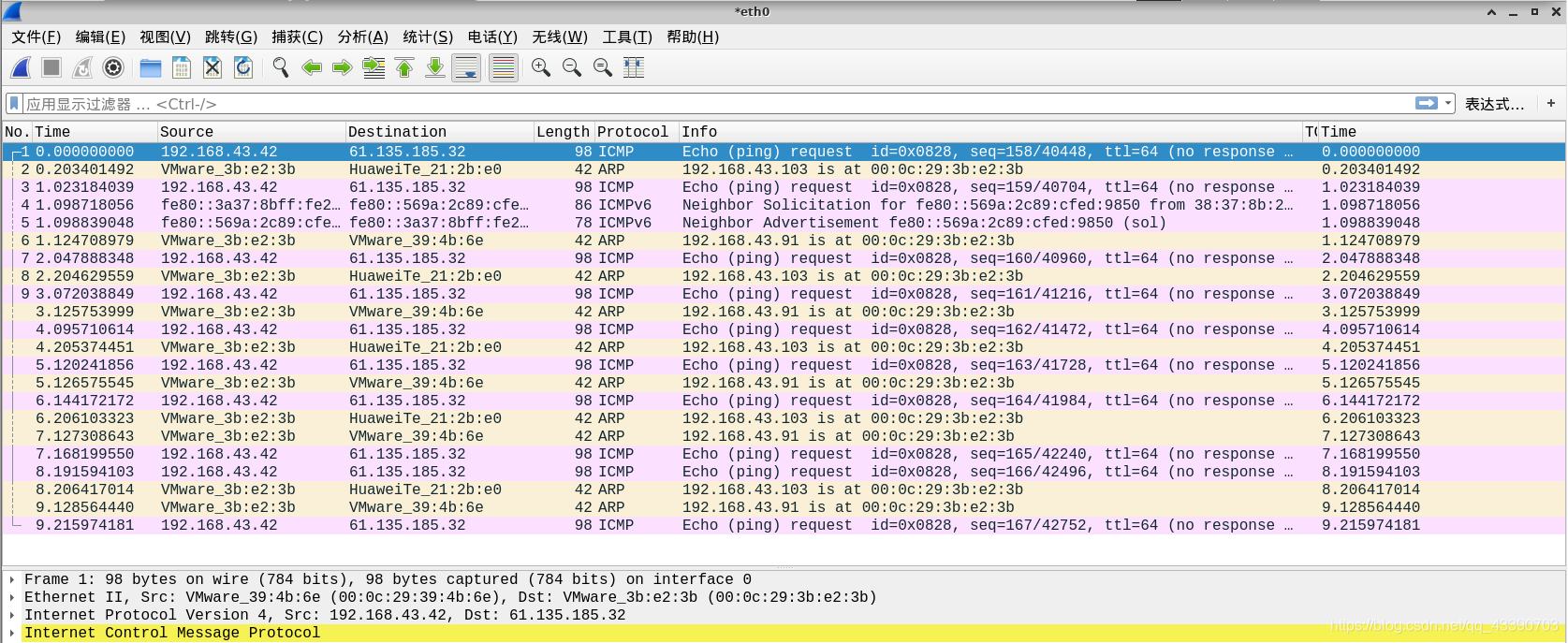This screenshot has width=1568, height=643.
Task: Expand Internet Protocol Version 4 row
Action: (11, 615)
